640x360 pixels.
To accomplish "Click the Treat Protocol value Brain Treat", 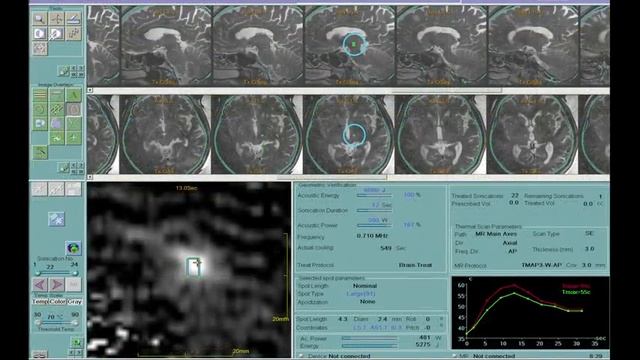I will 415,265.
